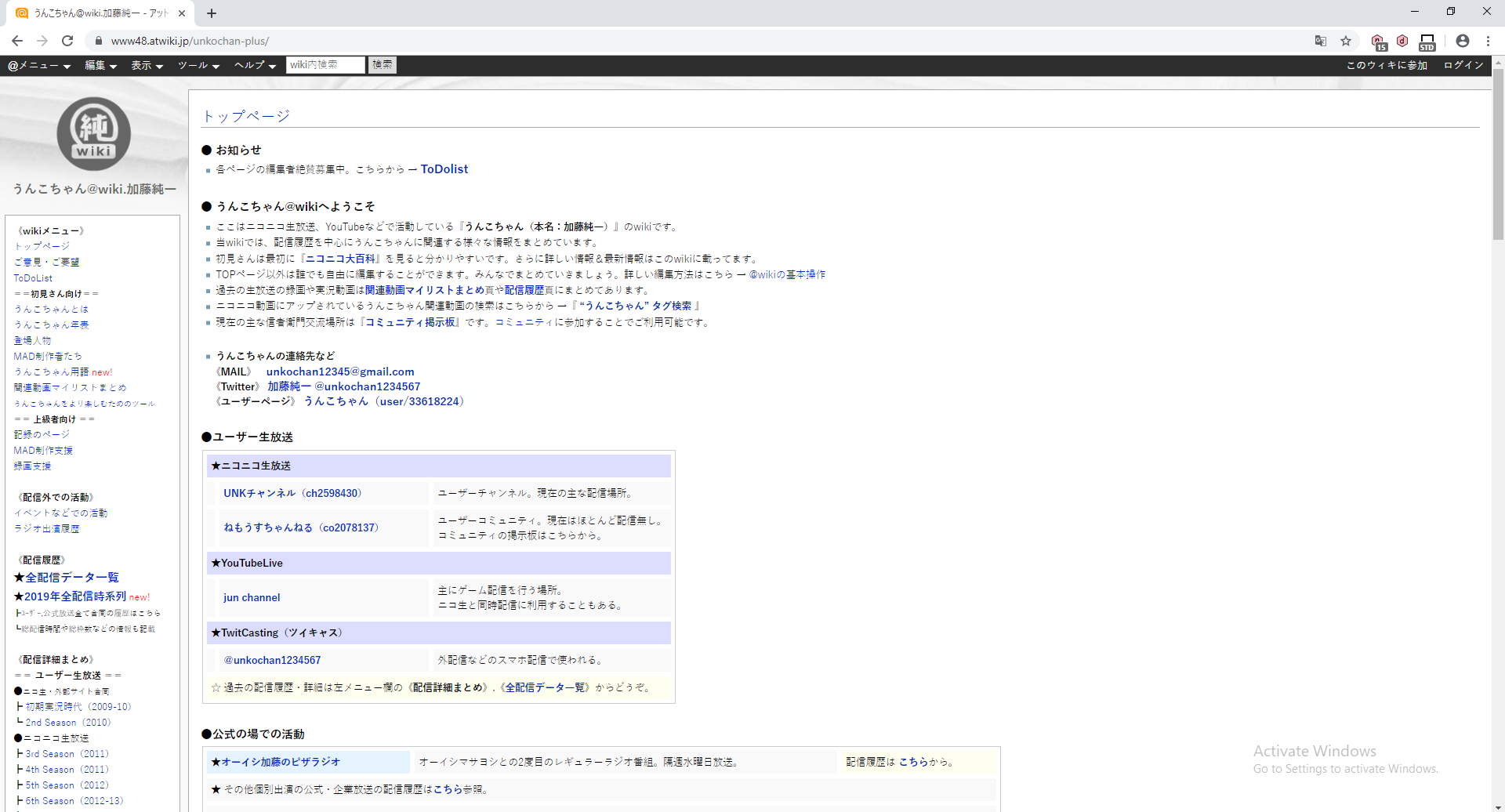This screenshot has height=812, width=1505.
Task: Open the ねもうすちゃんねる (co2078137) link
Action: 301,527
